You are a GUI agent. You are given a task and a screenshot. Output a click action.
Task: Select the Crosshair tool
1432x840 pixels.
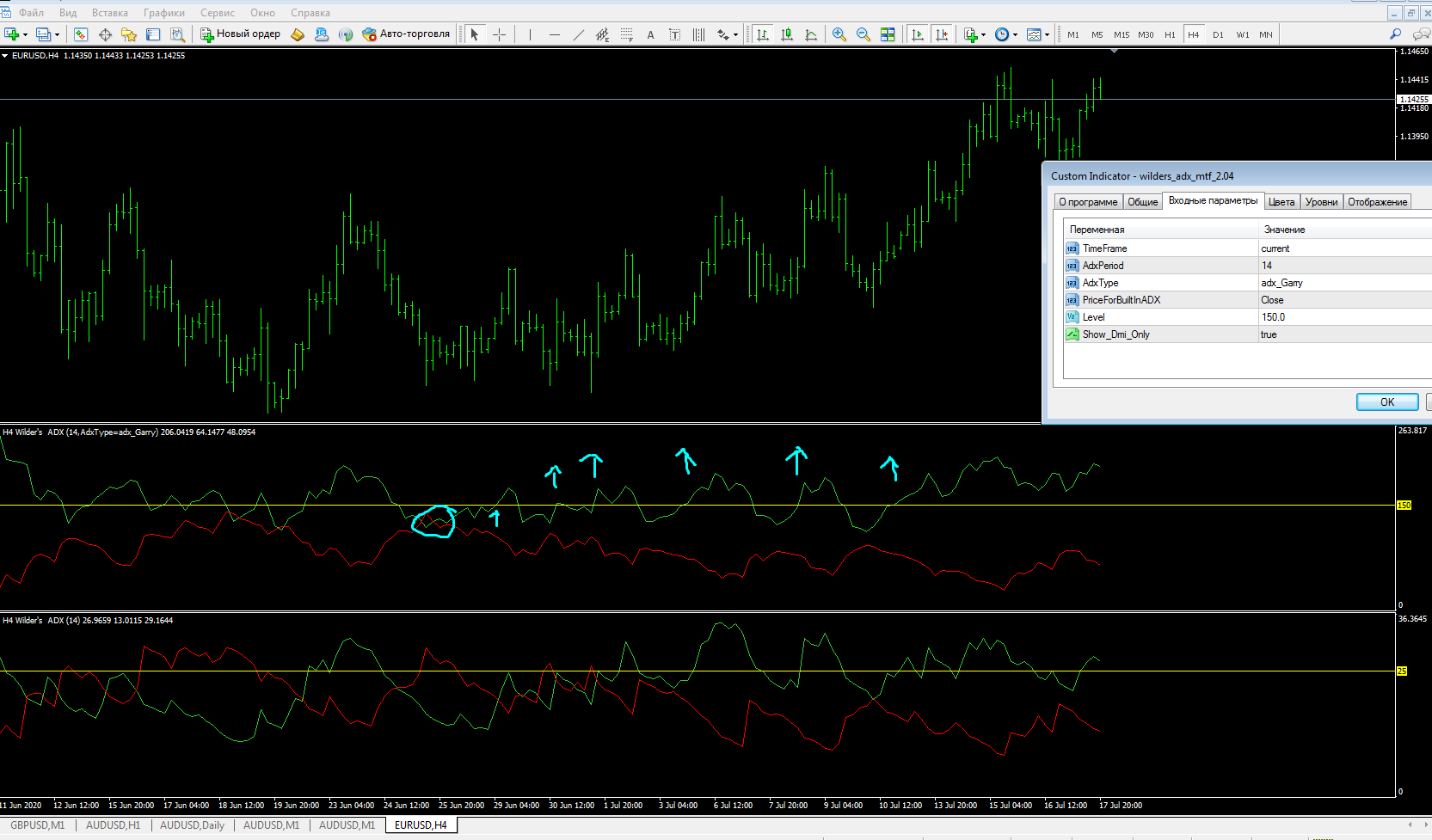point(499,34)
